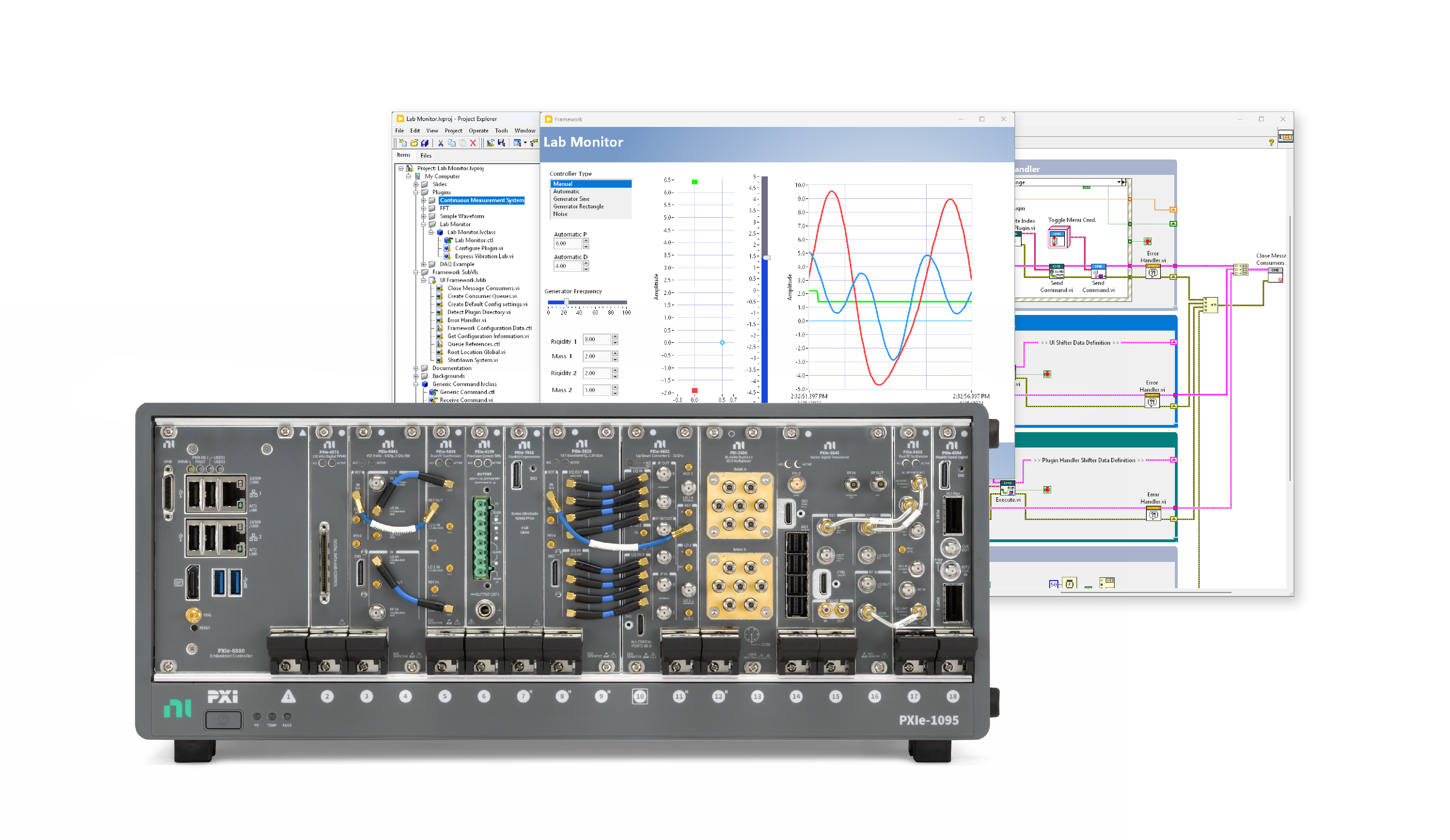Click the Save All toolbar icon
The width and height of the screenshot is (1450, 840).
[x=425, y=143]
